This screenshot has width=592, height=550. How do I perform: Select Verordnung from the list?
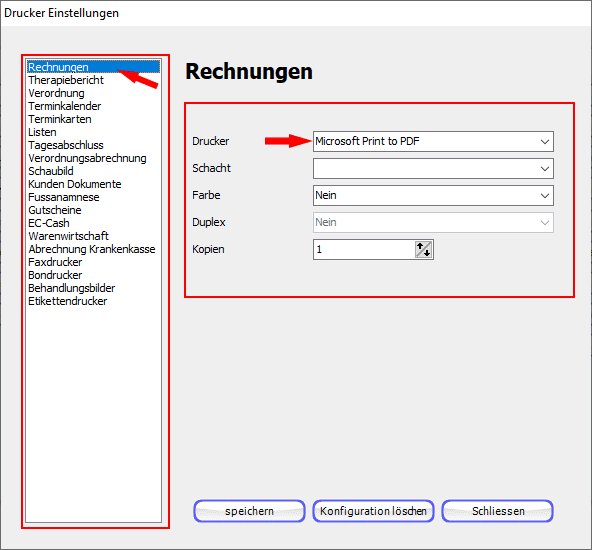pyautogui.click(x=56, y=93)
